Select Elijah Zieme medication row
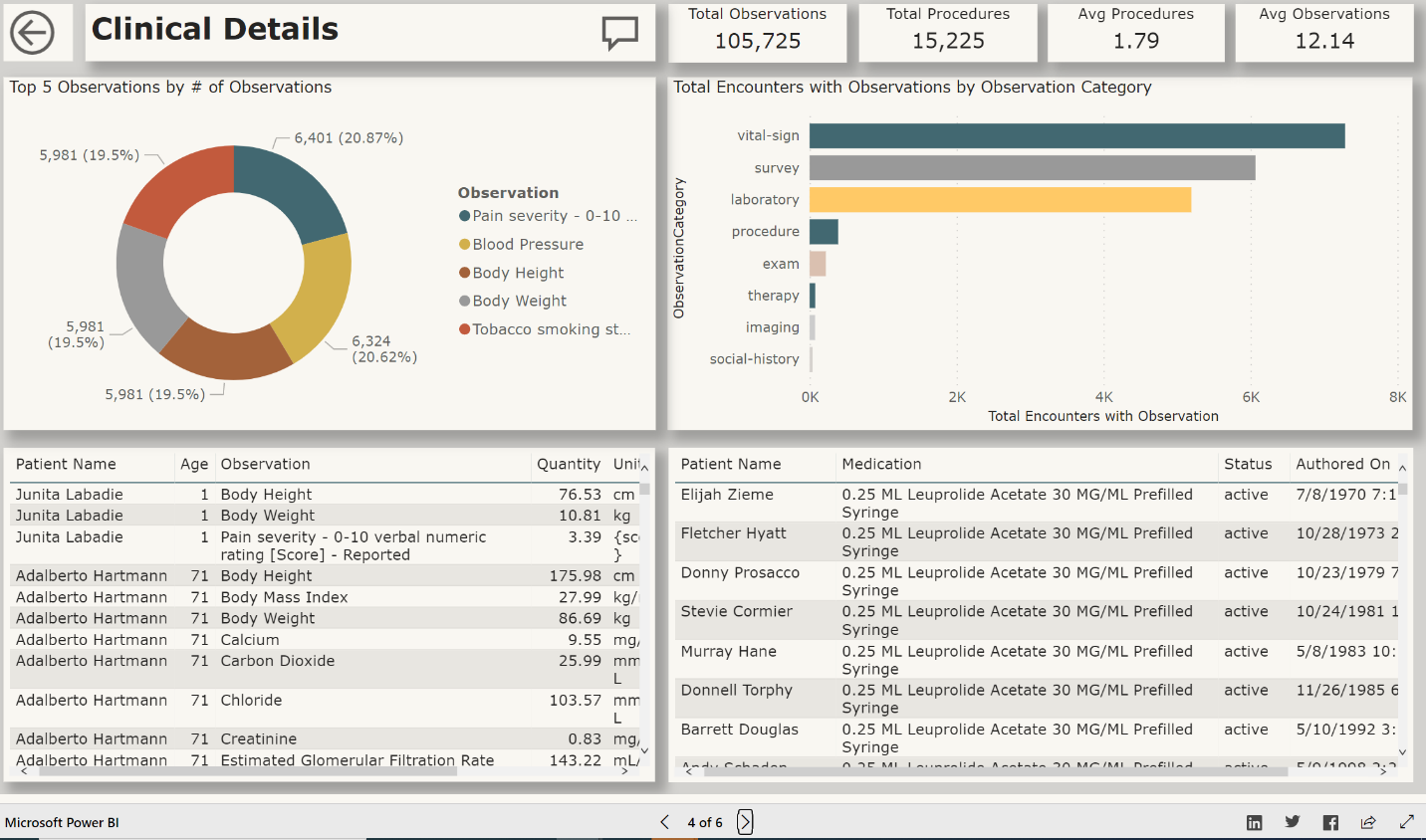1426x840 pixels. click(x=1039, y=503)
